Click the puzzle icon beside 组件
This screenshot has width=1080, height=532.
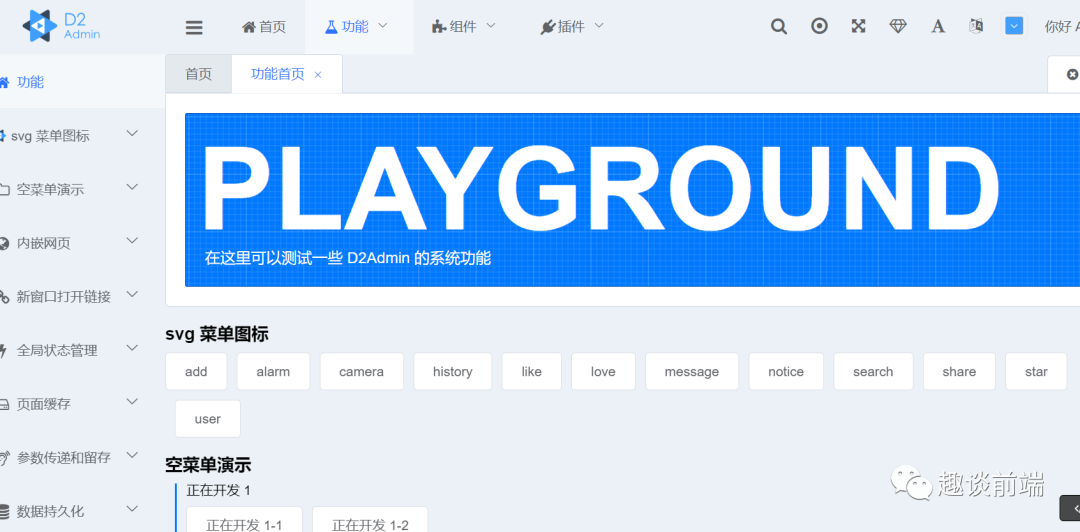(439, 27)
